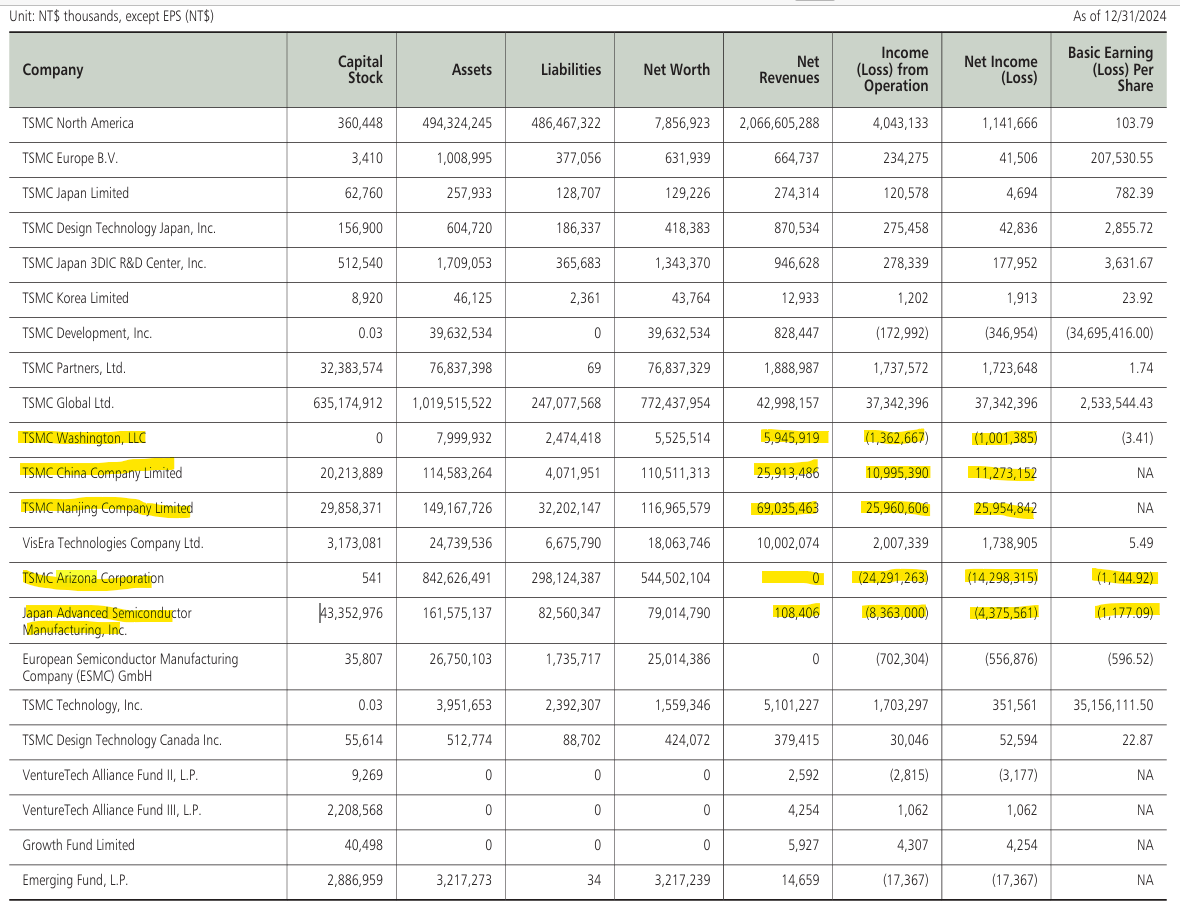The image size is (1180, 903).
Task: Click the Capital Stock column header
Action: pos(360,70)
